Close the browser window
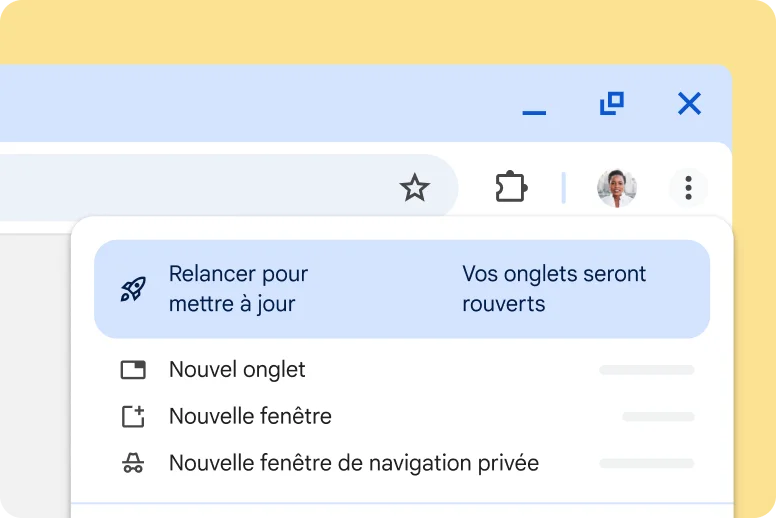The width and height of the screenshot is (776, 518). coord(689,103)
